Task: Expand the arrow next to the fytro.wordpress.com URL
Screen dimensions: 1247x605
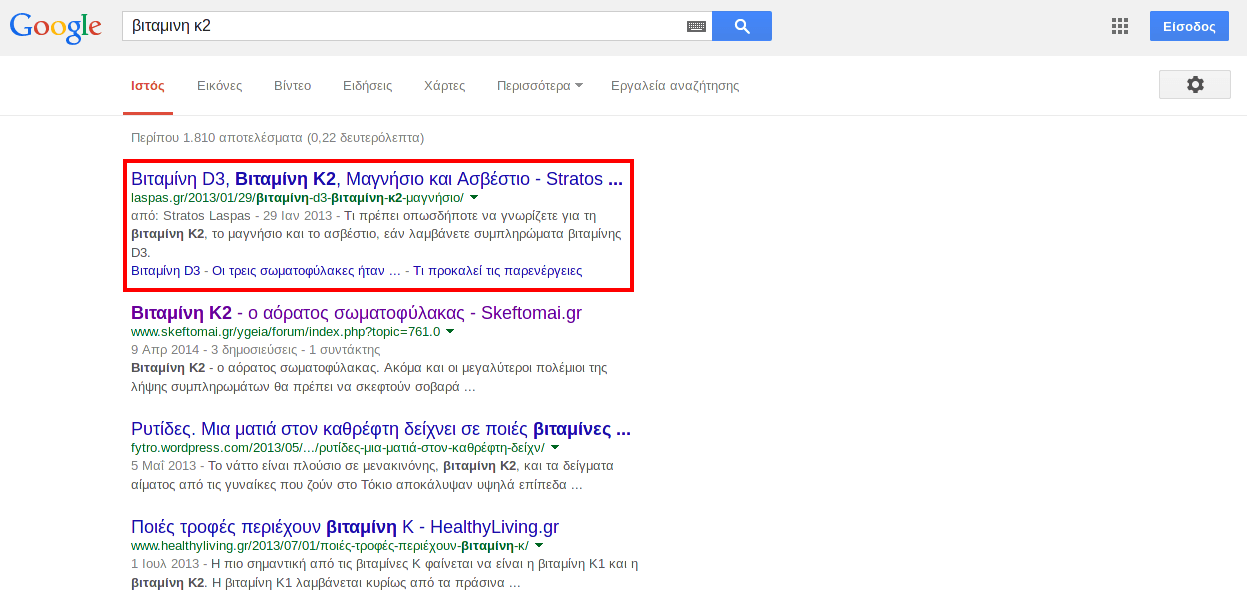Action: [x=555, y=448]
